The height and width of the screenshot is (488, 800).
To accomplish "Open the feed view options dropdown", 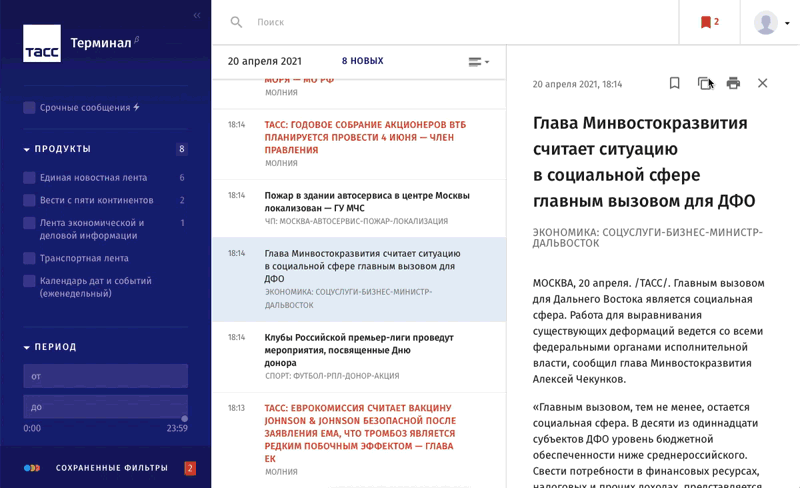I will click(x=479, y=62).
